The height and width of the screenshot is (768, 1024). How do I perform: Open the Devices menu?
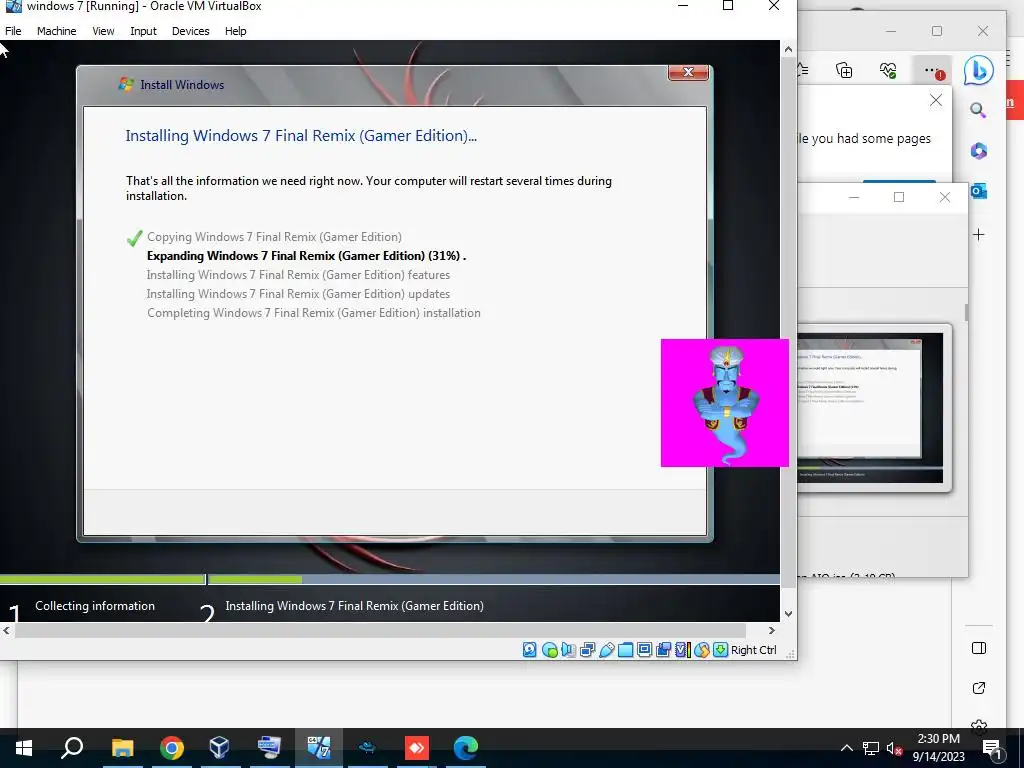click(x=190, y=31)
